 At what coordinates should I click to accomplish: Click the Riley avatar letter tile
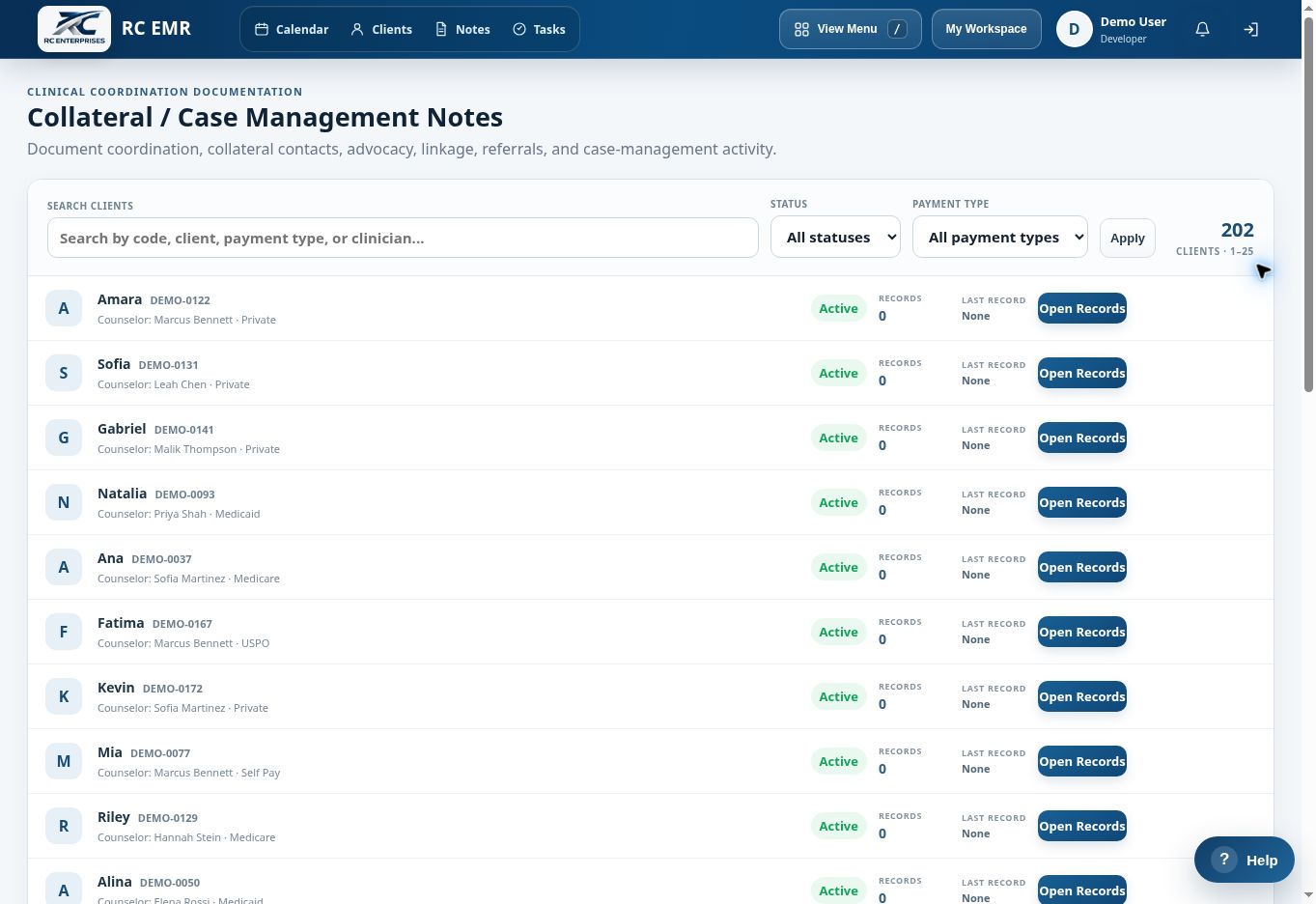[64, 826]
